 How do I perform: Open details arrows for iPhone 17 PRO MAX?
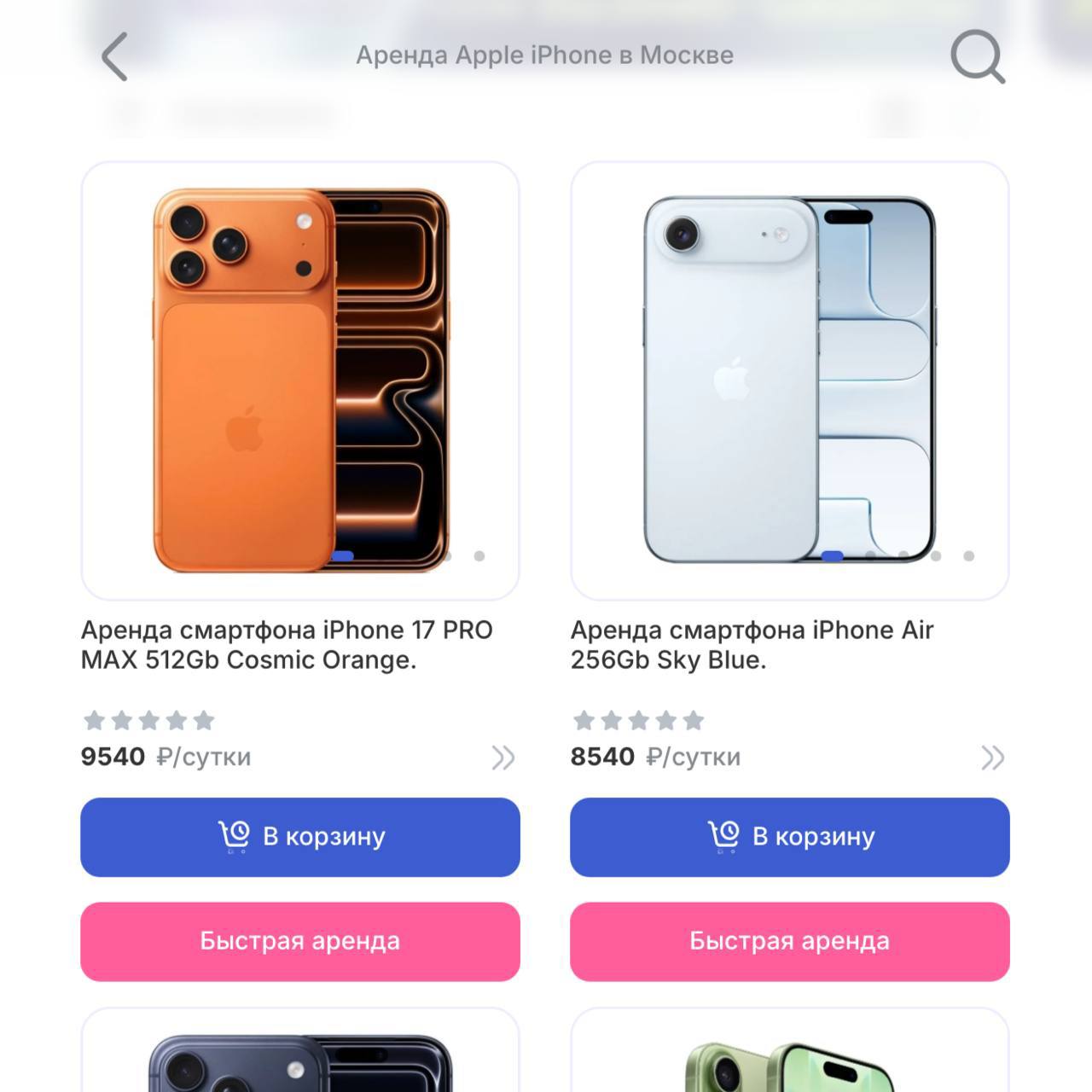coord(503,758)
